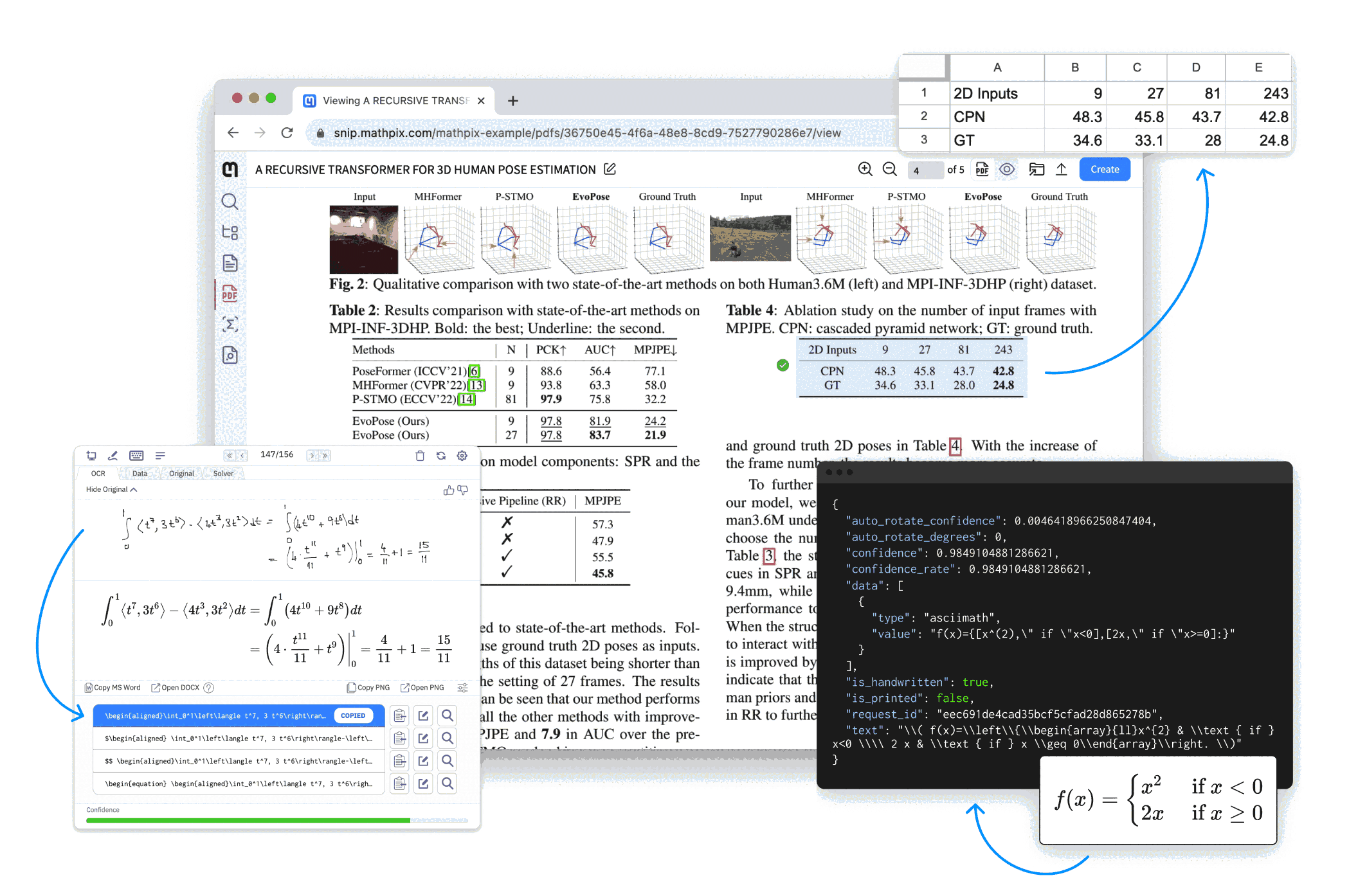Click the Create button in the PDF toolbar
Screen dimensions: 1349x896
pyautogui.click(x=1105, y=169)
